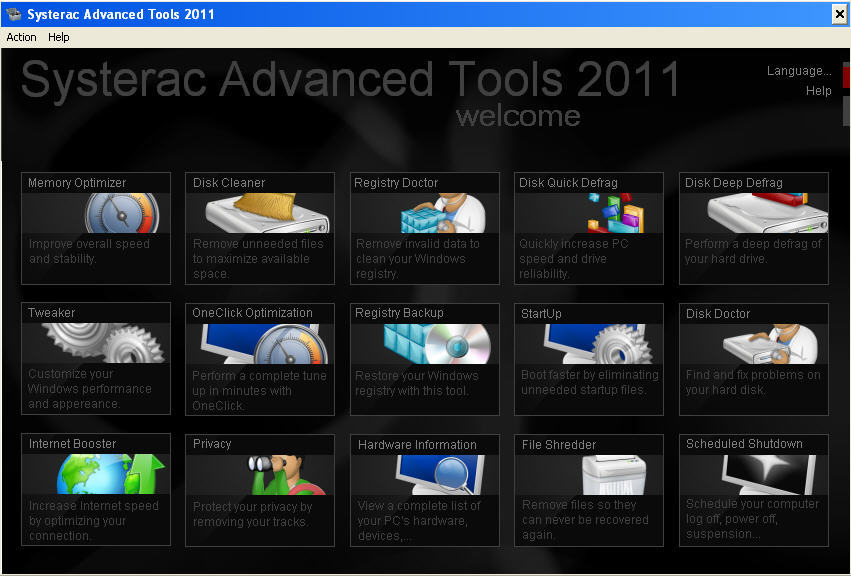Viewport: 851px width, 576px height.
Task: Select the Registry Doctor title
Action: pyautogui.click(x=396, y=183)
